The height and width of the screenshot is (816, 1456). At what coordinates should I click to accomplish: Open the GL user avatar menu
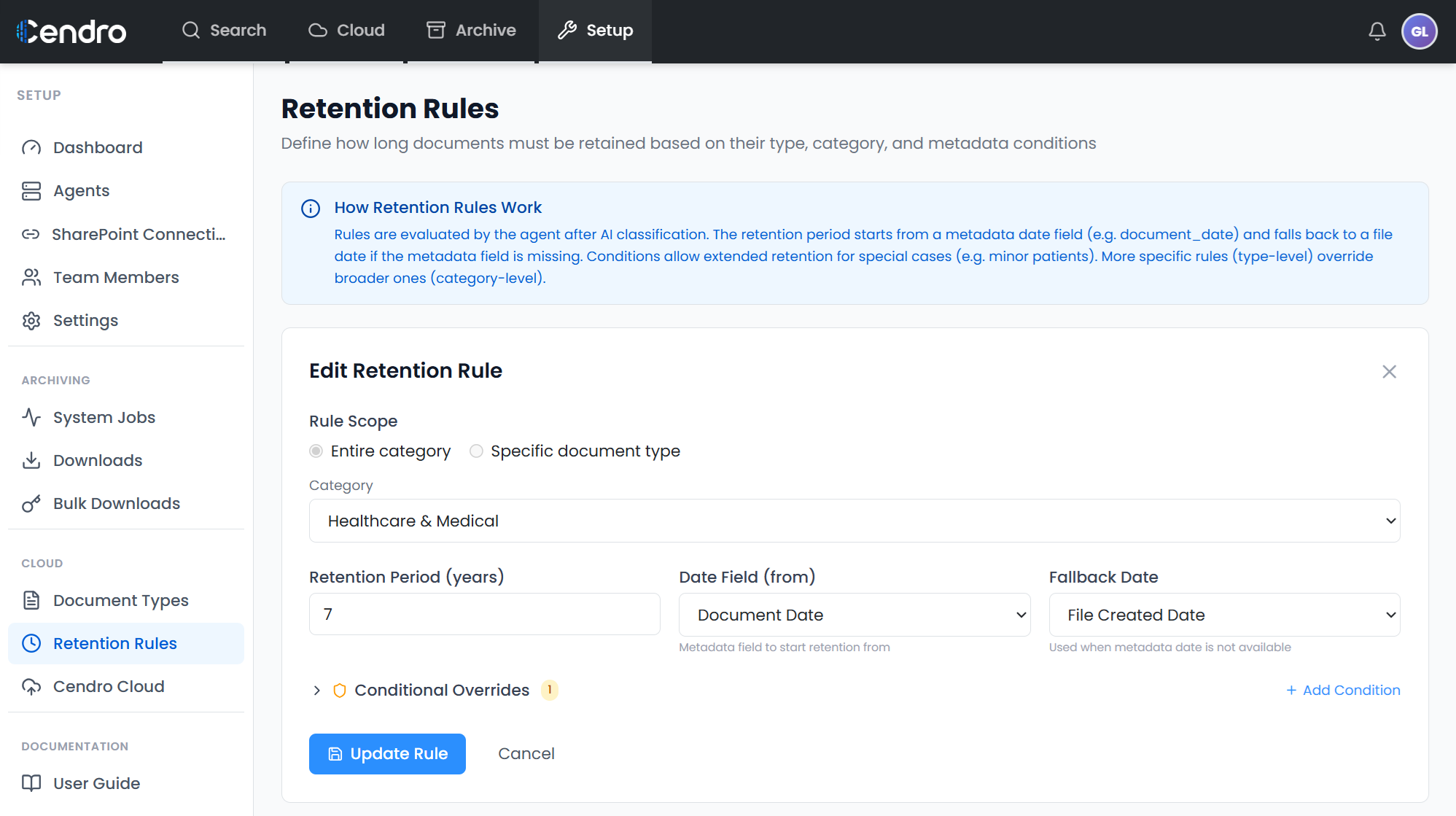pos(1419,31)
